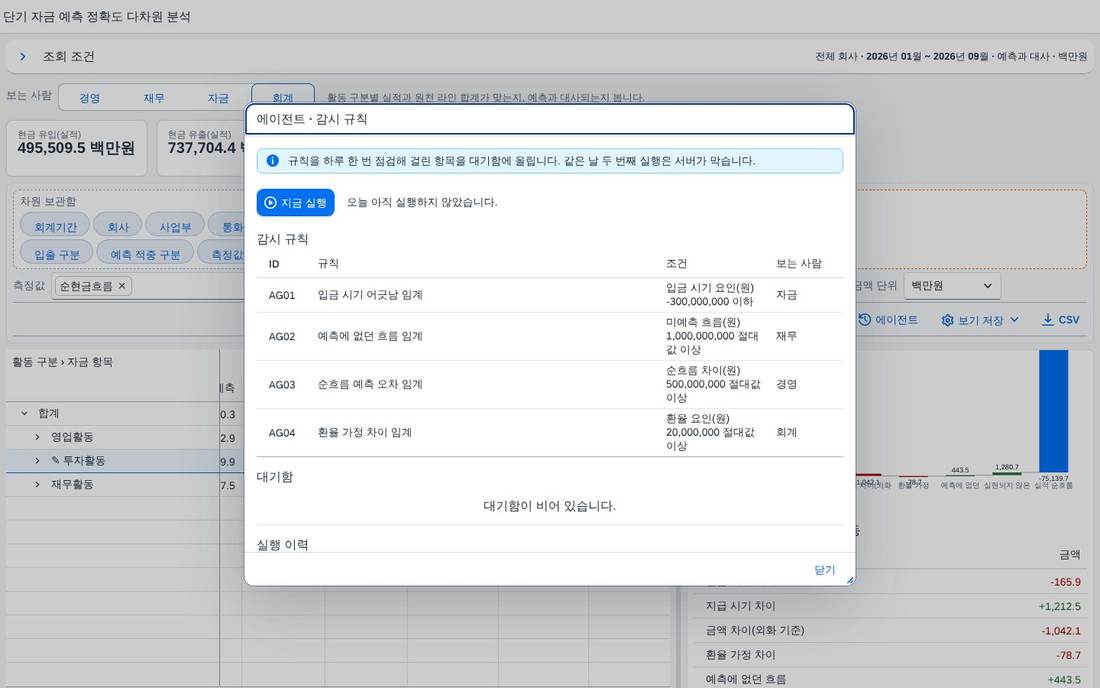
Task: Select the AG01 rule row ID
Action: point(281,295)
